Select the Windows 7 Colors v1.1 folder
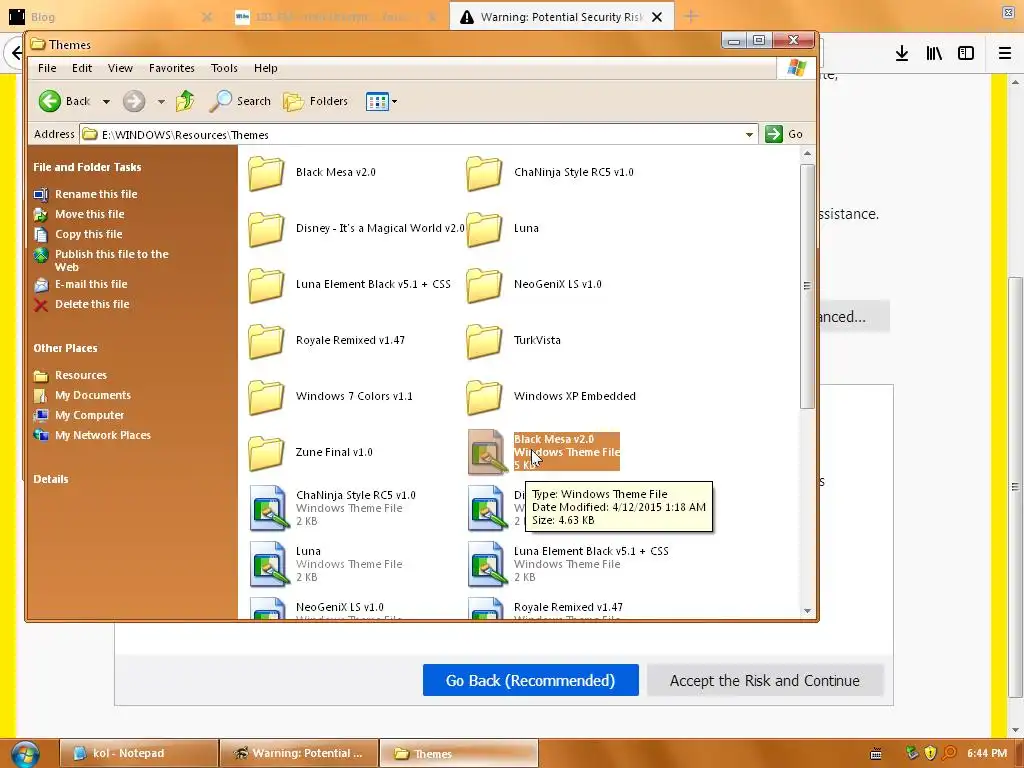Viewport: 1024px width, 768px height. point(330,397)
